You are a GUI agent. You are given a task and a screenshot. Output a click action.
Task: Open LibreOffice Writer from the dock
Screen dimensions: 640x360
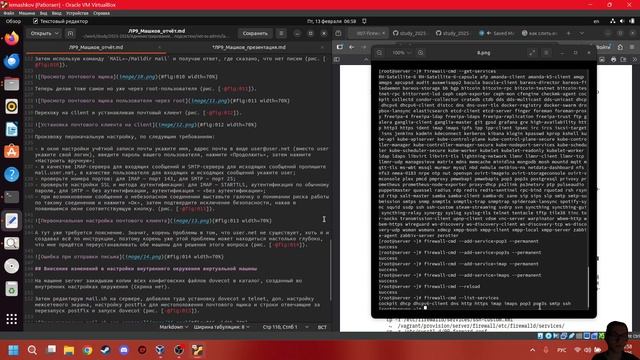[x=11, y=129]
